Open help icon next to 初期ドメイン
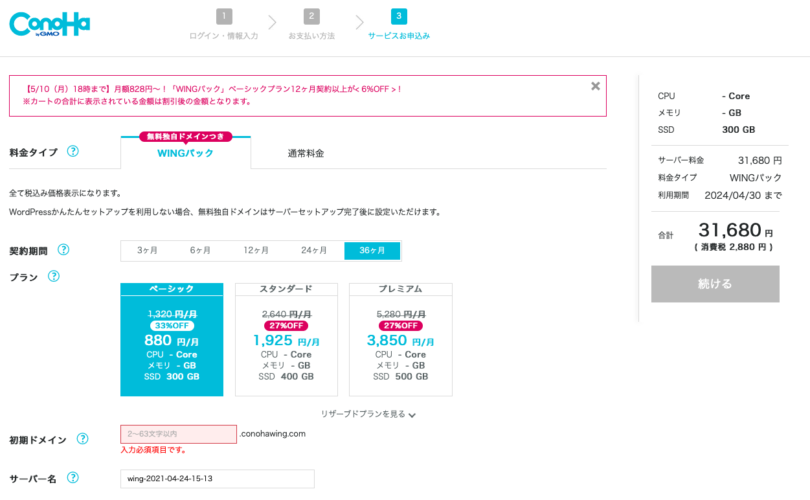 click(x=82, y=439)
